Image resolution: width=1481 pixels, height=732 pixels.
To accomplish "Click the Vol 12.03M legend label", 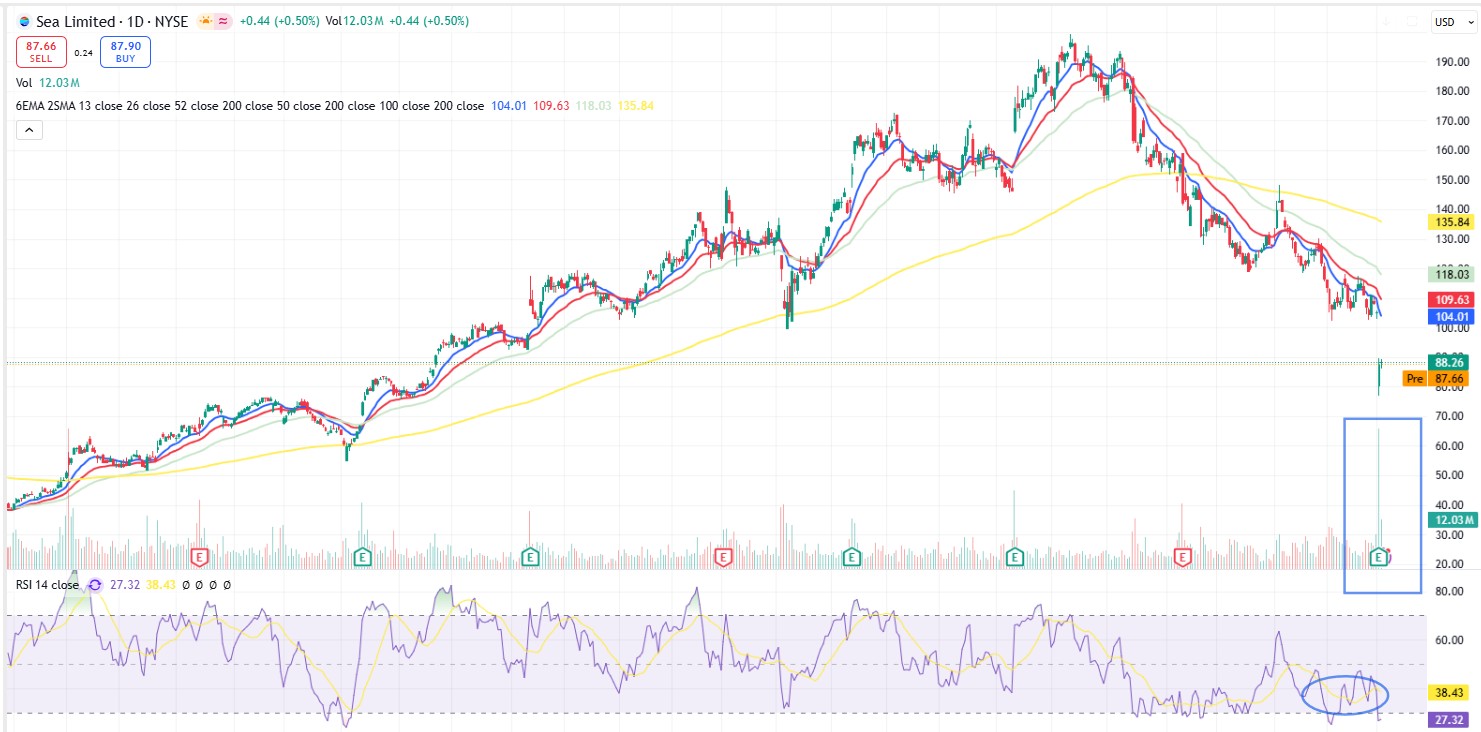I will (47, 83).
